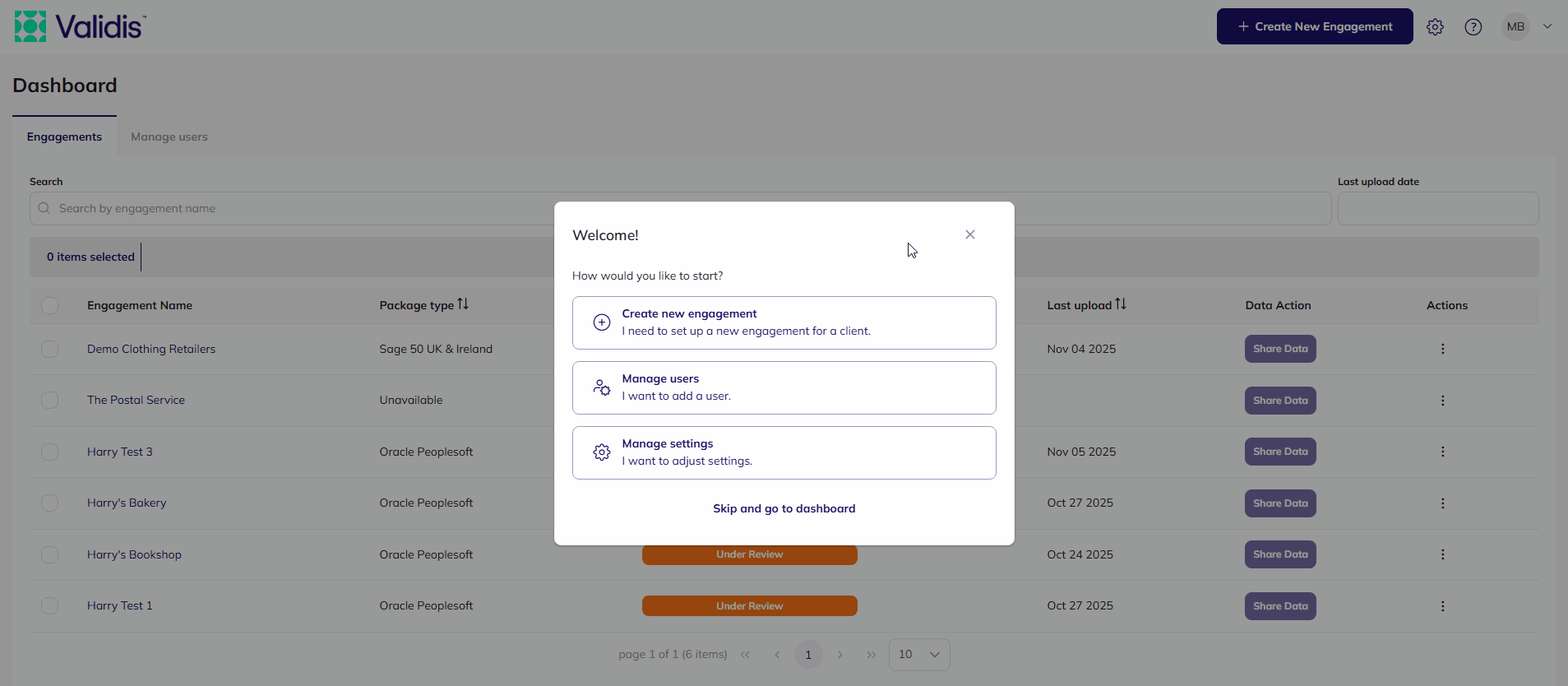The image size is (1568, 686).
Task: Choose Manage settings option in dialog
Action: click(x=784, y=452)
